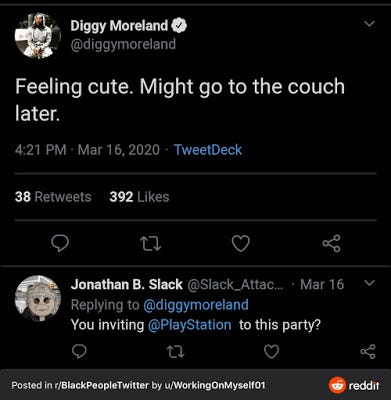Viewport: 391px width, 400px height.
Task: Retweet Jonathan B. Slack's reply
Action: click(x=176, y=352)
